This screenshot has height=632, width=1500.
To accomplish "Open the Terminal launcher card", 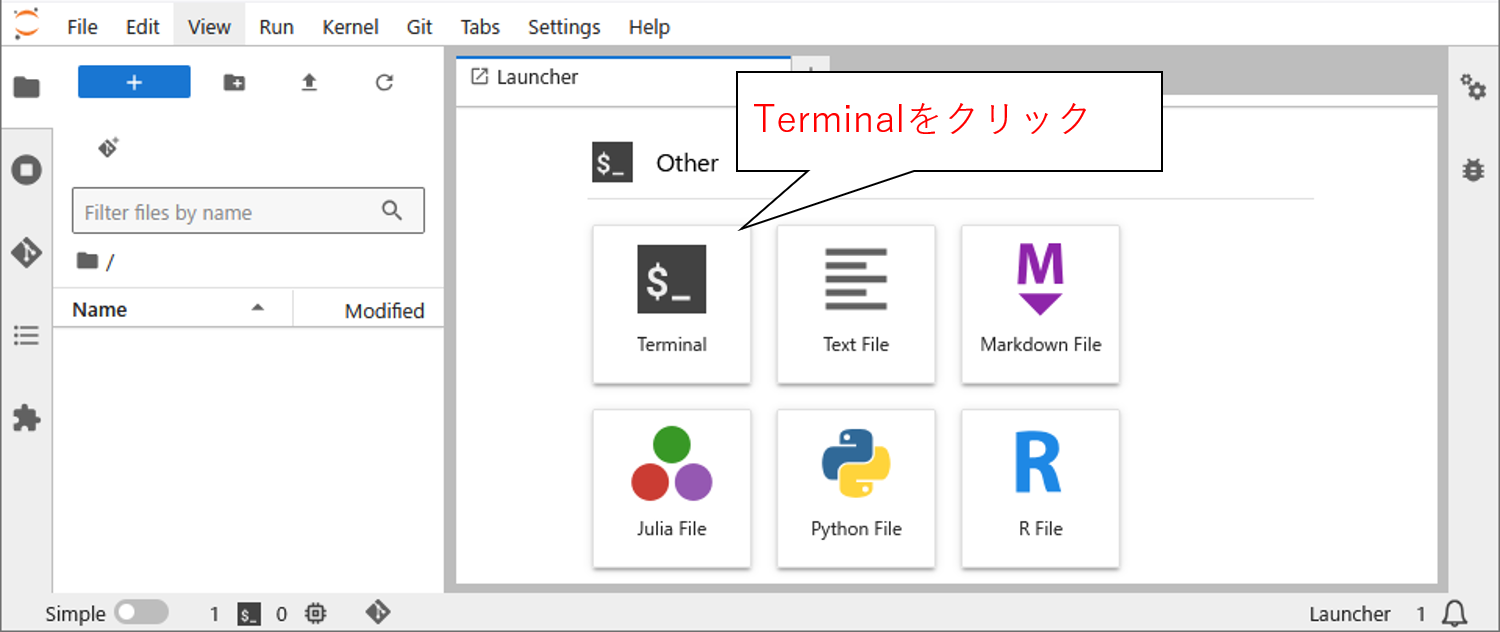I will (x=672, y=304).
